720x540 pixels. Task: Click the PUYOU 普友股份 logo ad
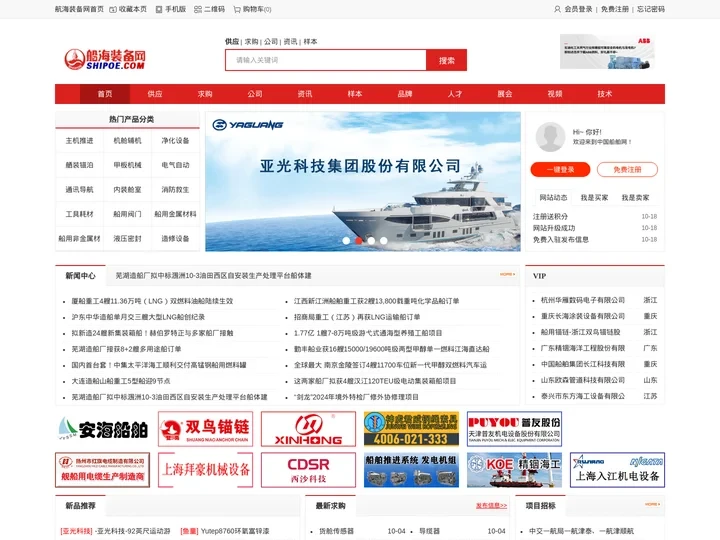point(514,429)
